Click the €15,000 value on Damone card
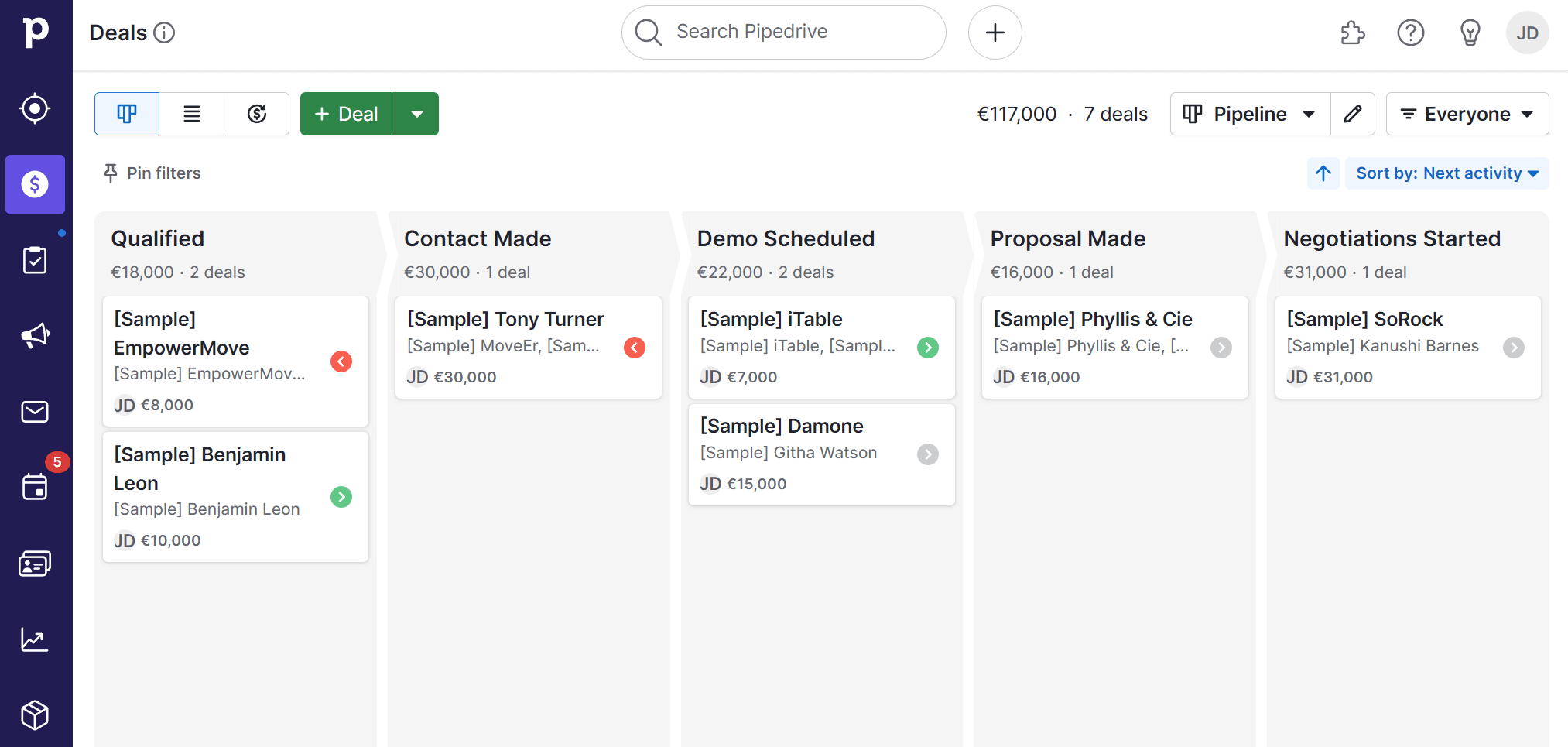 point(756,484)
